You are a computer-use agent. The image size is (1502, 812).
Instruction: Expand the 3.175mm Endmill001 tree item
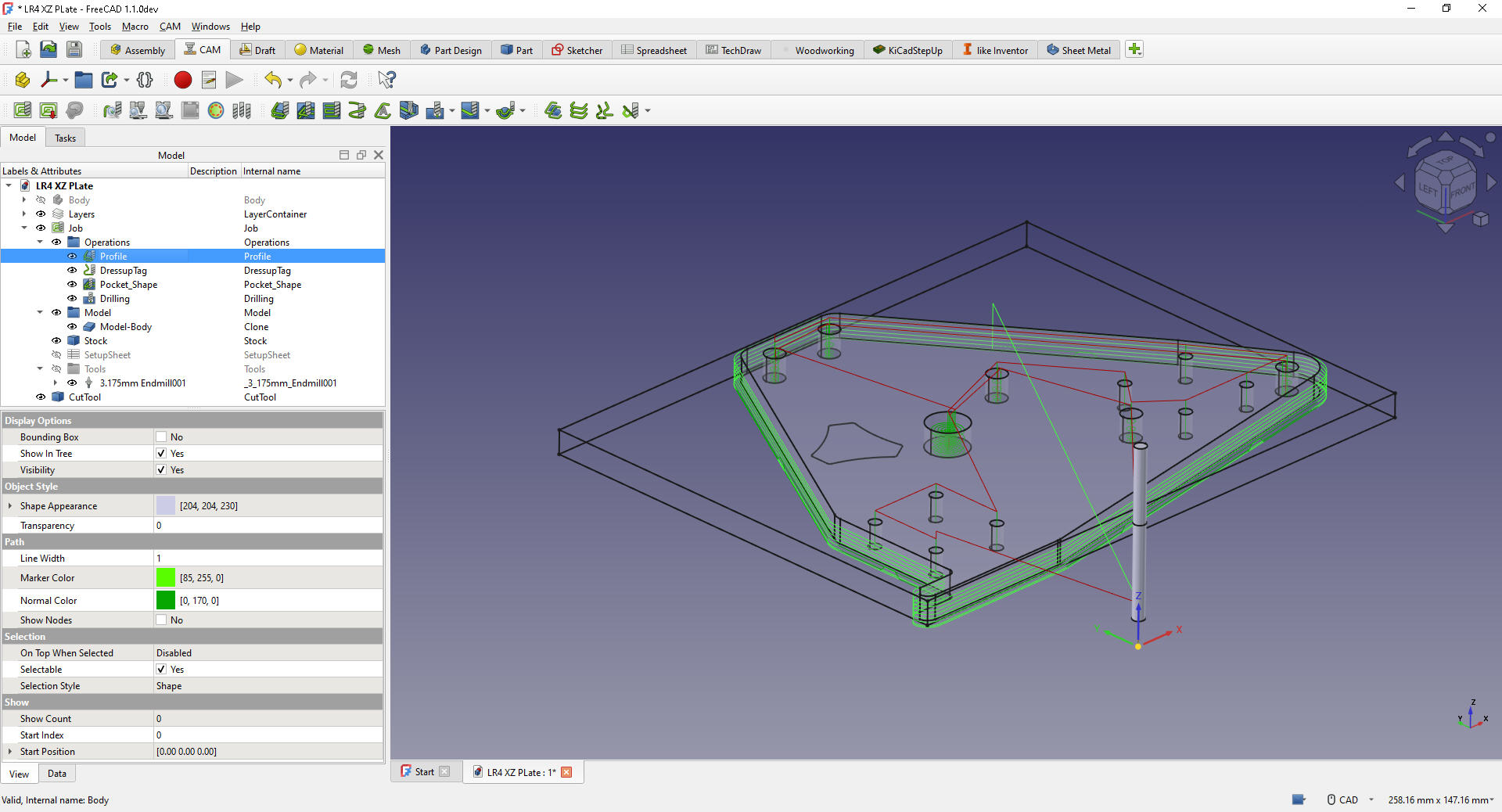pyautogui.click(x=56, y=383)
